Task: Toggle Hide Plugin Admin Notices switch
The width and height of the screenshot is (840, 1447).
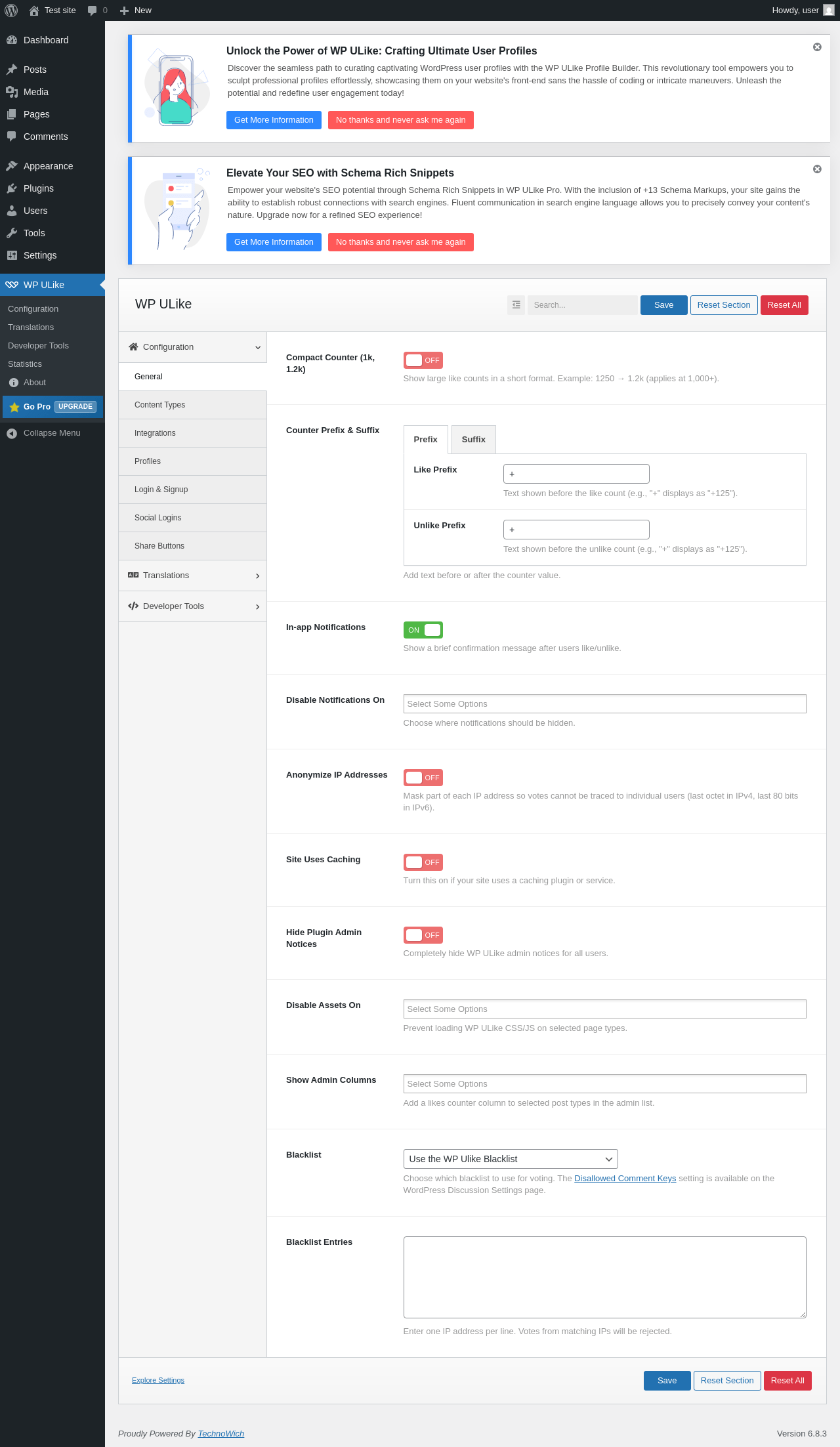Action: pos(423,935)
